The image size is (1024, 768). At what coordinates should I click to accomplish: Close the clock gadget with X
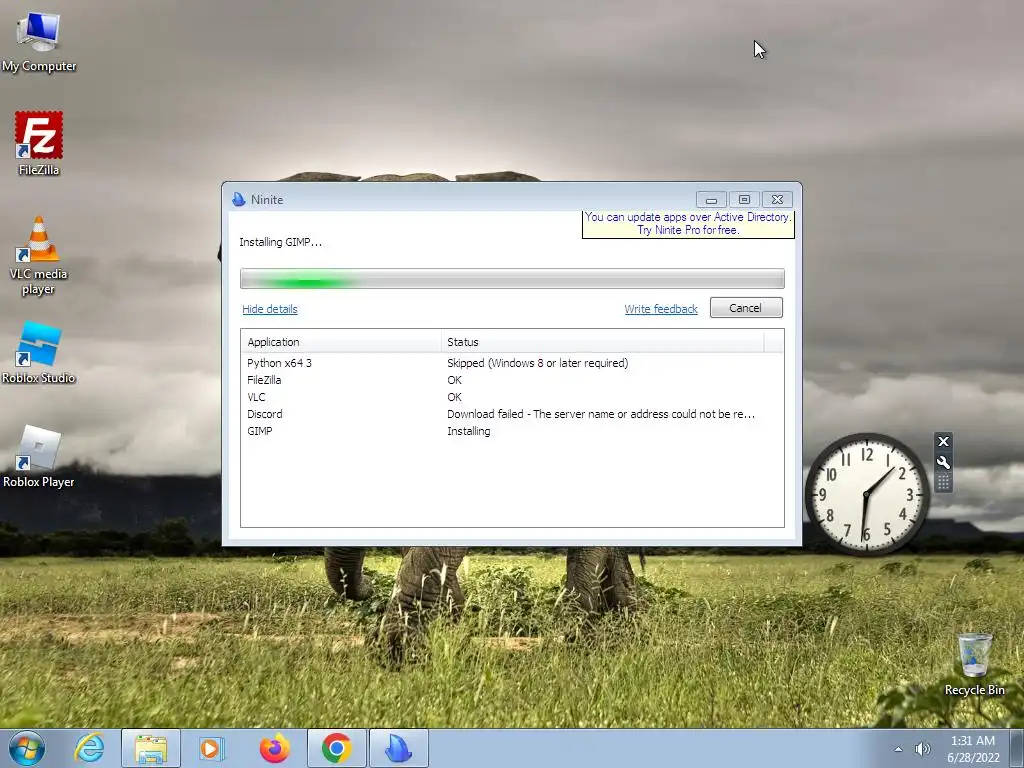point(943,441)
